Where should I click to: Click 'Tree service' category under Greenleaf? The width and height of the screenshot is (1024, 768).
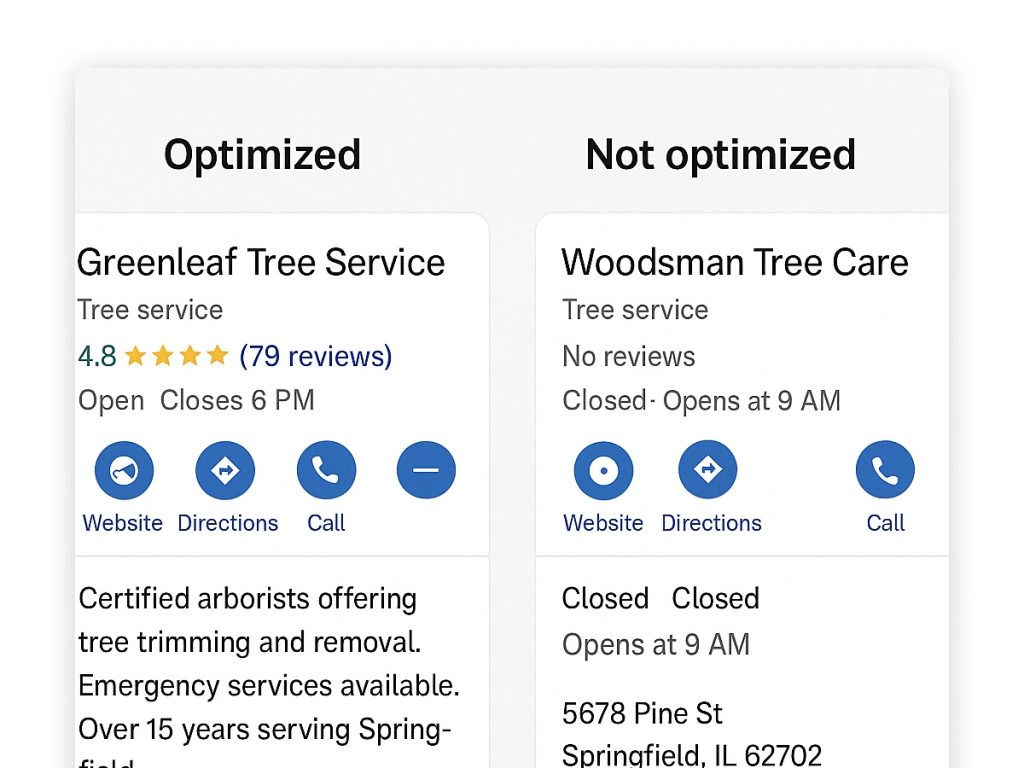[x=150, y=310]
